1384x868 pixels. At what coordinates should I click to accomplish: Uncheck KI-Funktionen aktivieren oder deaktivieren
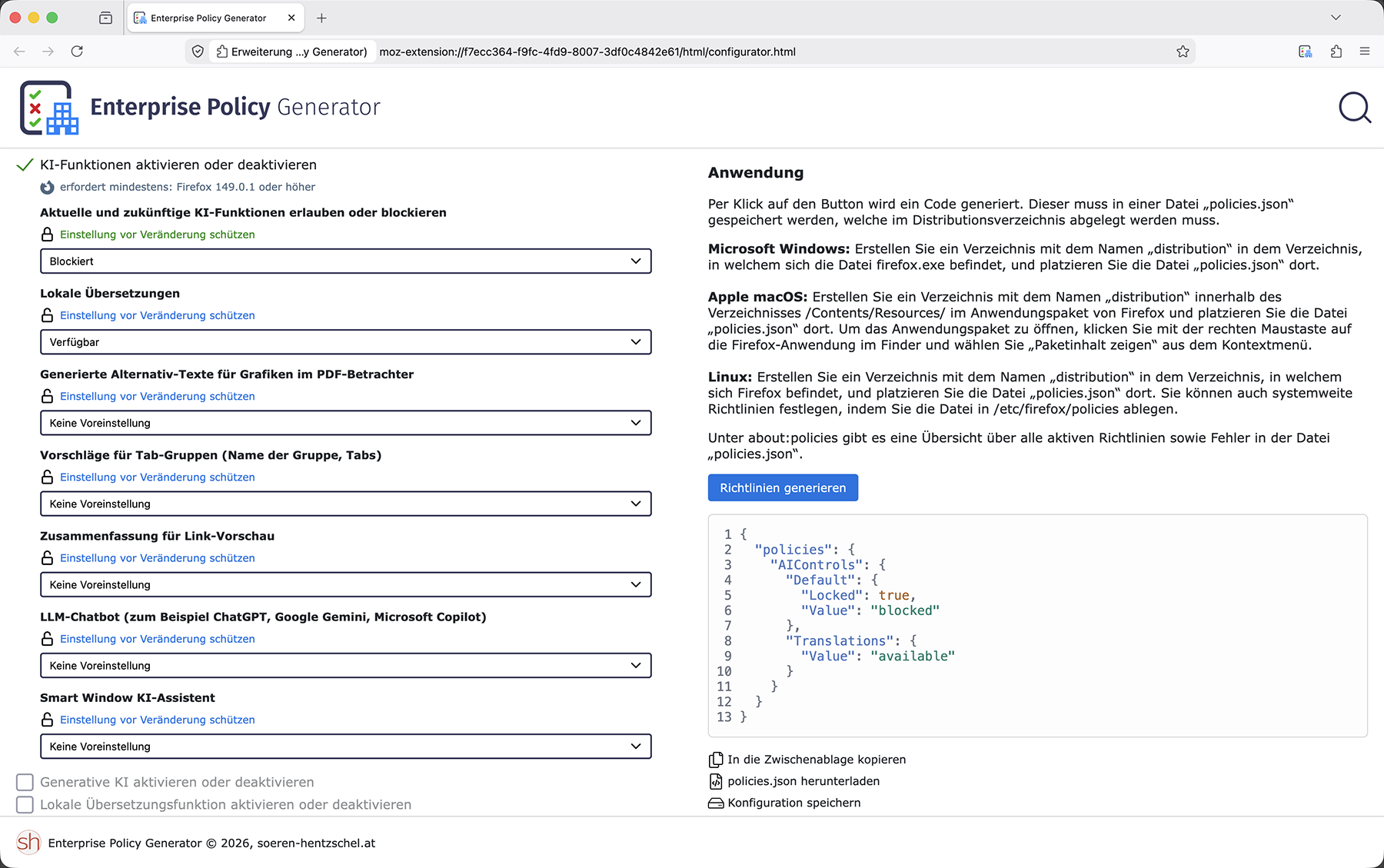25,165
